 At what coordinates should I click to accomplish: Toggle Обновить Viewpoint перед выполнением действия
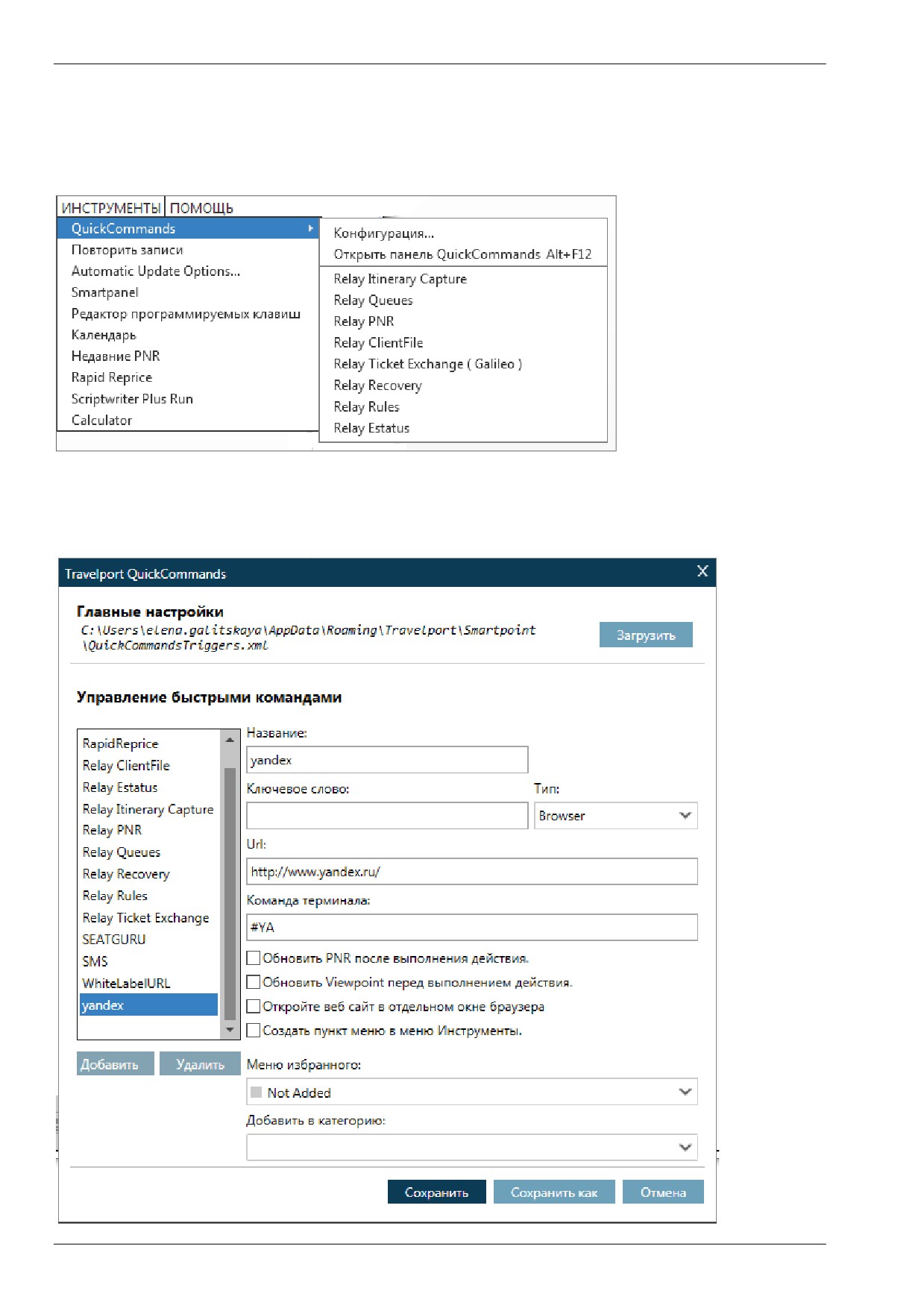254,982
